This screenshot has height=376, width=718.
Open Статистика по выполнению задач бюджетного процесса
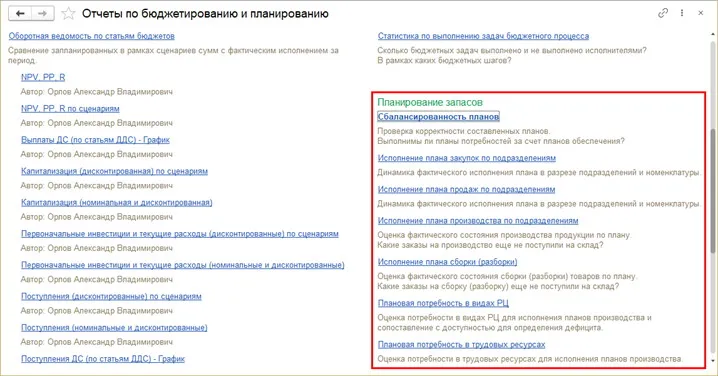coord(483,36)
